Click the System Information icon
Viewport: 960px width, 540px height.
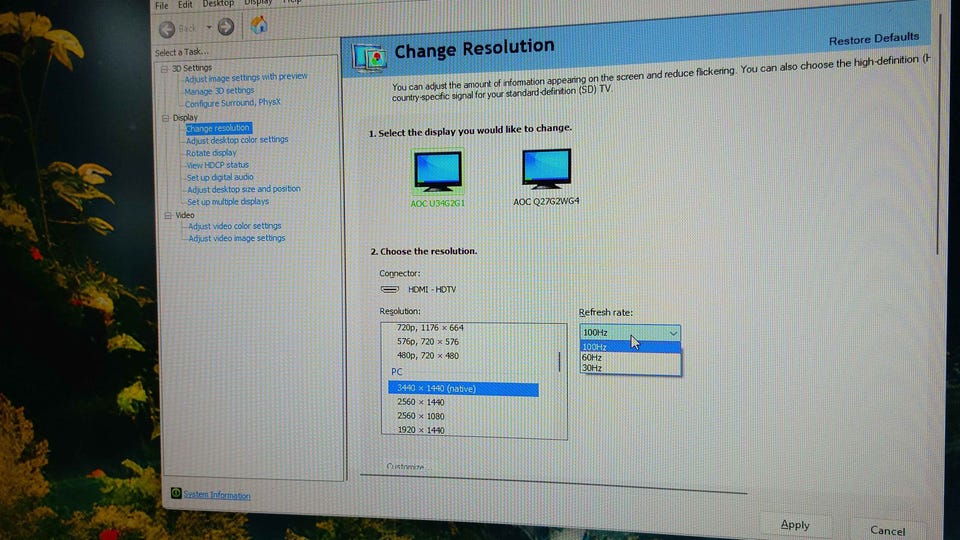176,493
